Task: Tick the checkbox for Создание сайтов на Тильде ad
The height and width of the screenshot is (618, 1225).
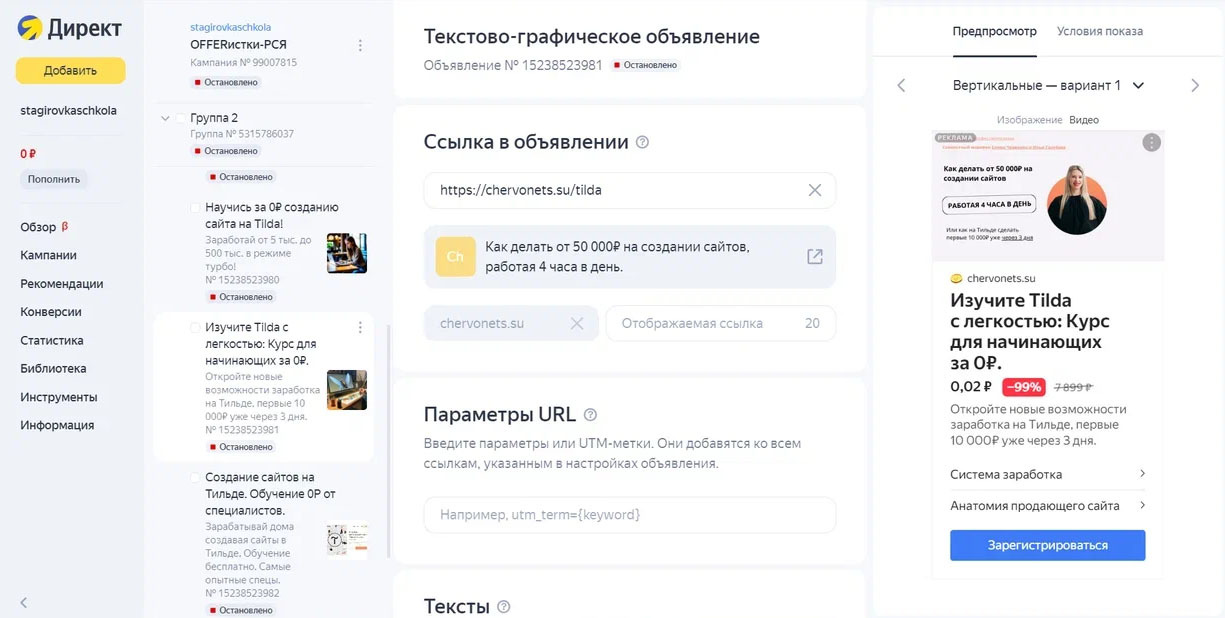Action: tap(195, 478)
